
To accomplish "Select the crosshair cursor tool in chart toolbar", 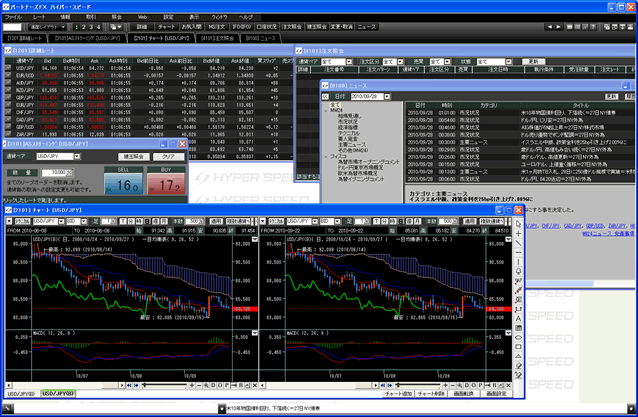I will (x=518, y=234).
